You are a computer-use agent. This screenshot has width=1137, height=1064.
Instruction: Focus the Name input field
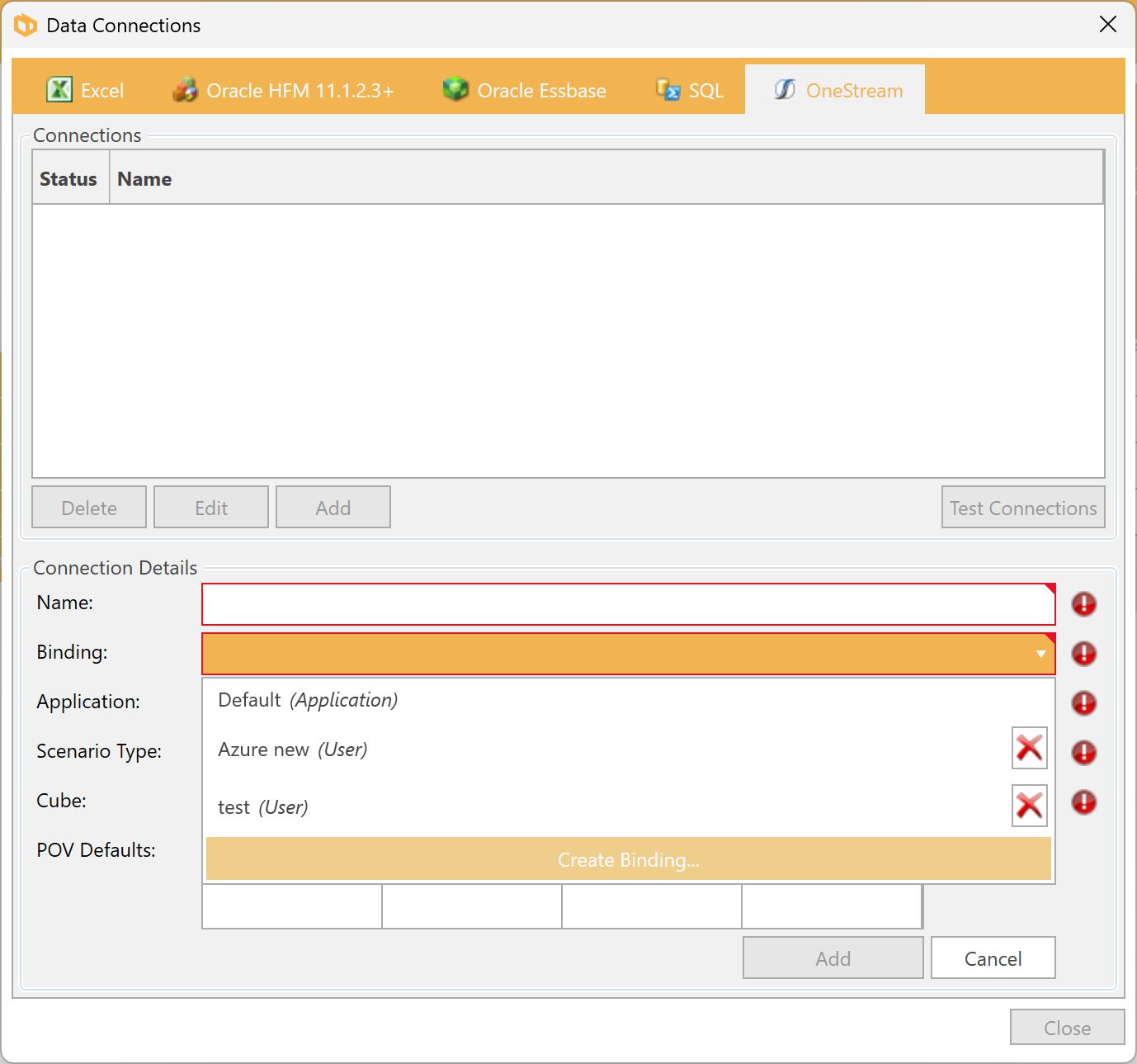[629, 604]
